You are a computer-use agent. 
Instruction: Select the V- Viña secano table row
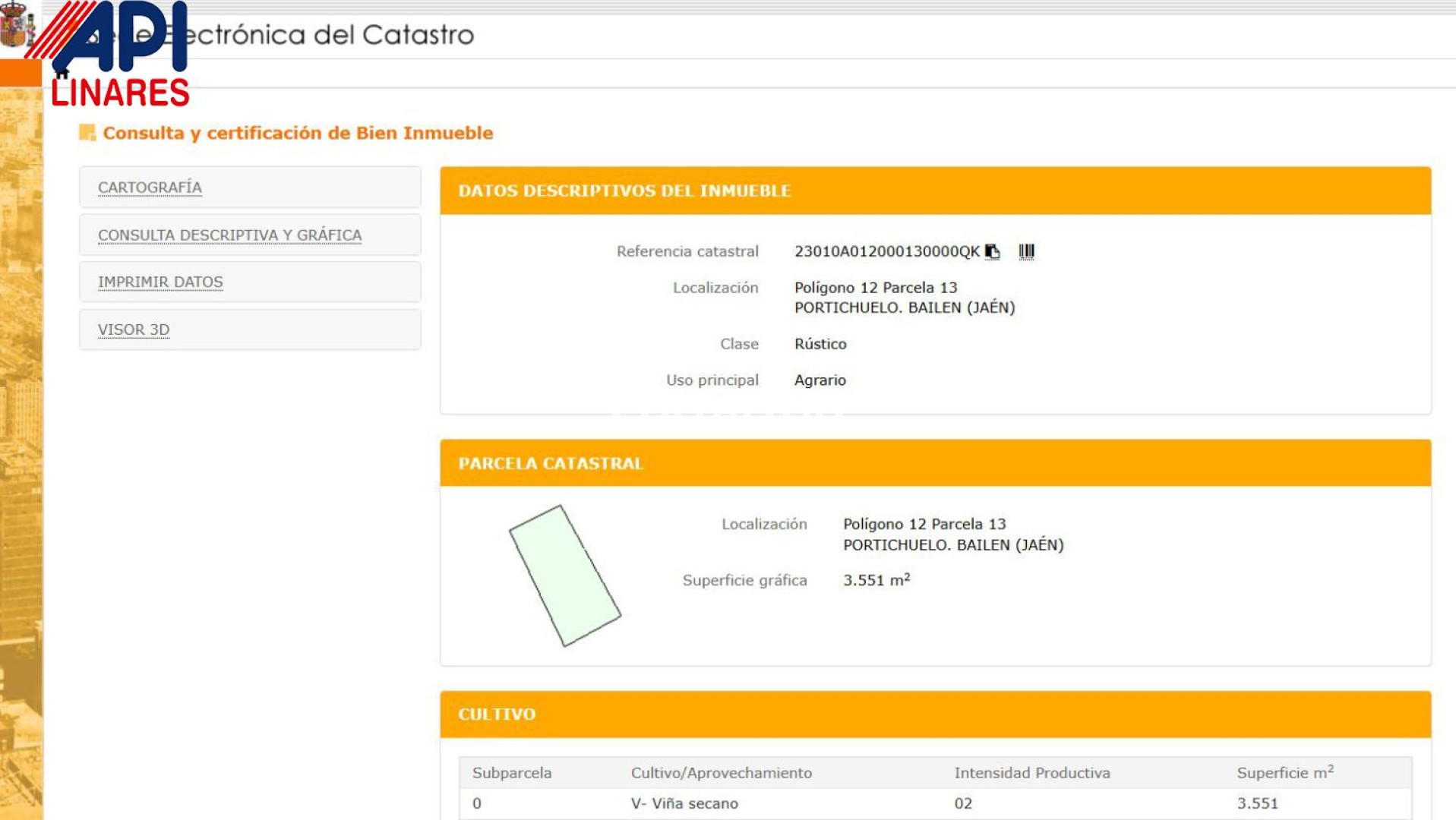click(x=684, y=803)
